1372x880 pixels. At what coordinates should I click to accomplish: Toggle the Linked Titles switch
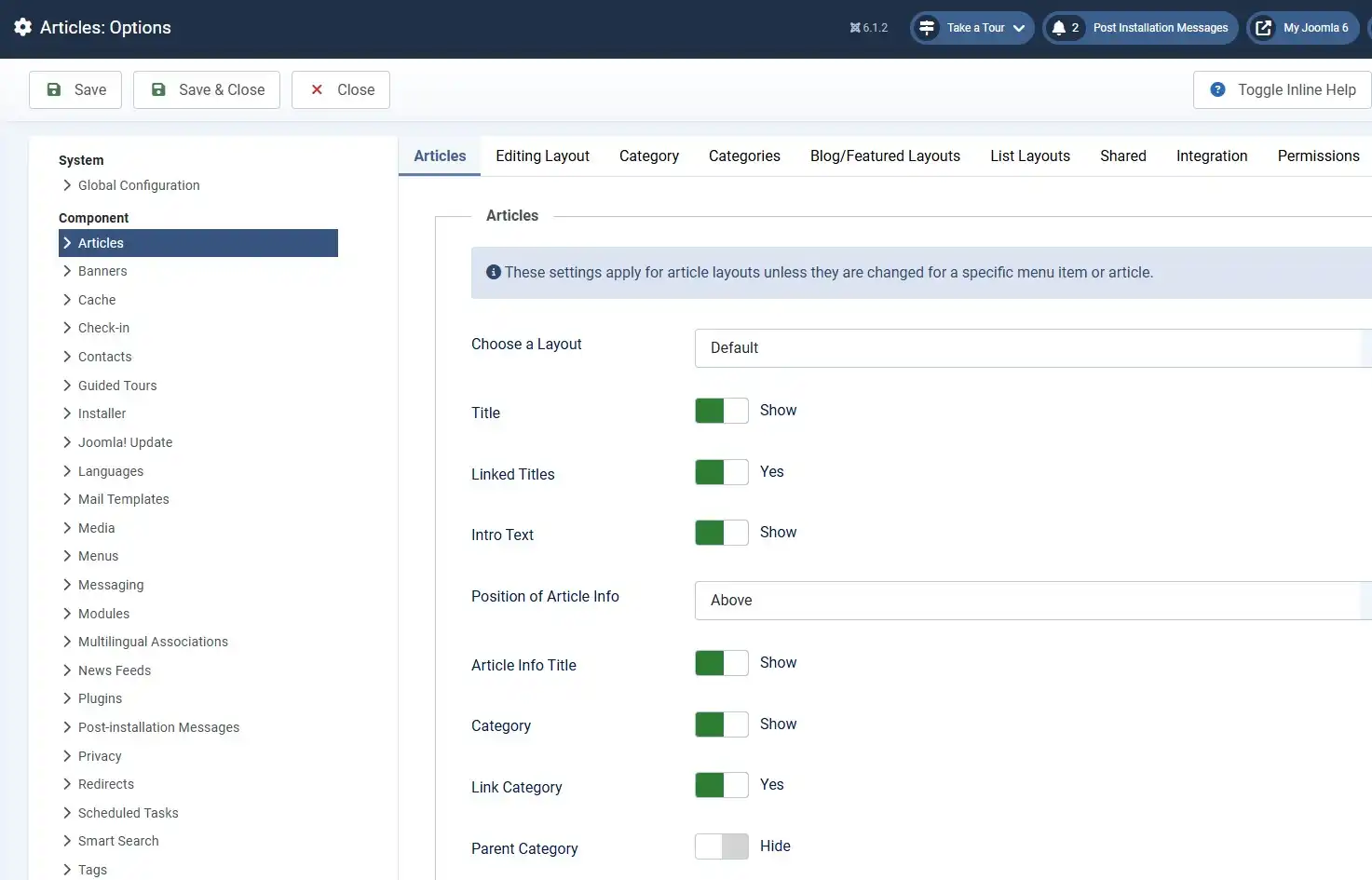[722, 472]
